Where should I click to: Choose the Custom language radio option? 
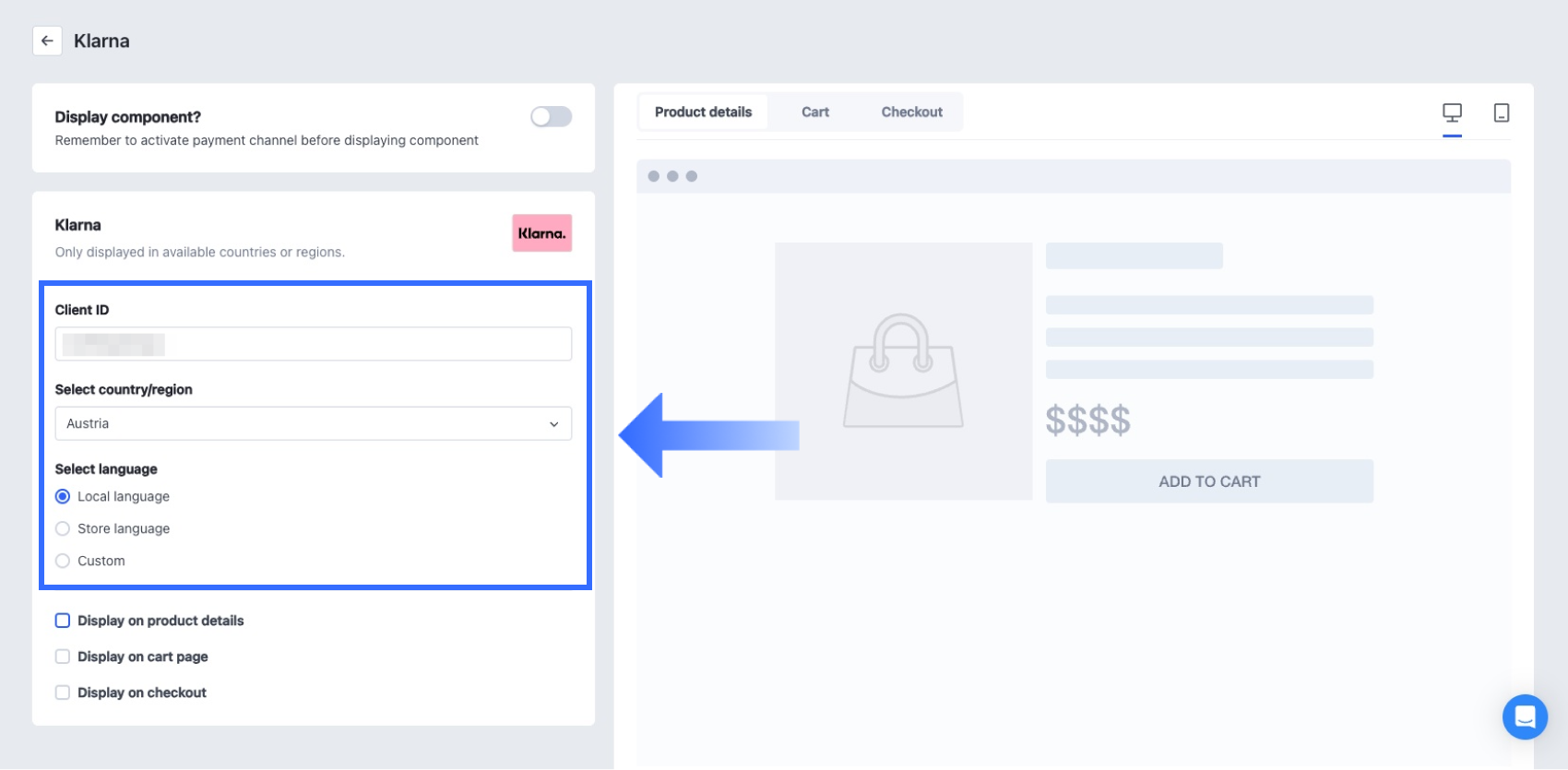point(63,561)
